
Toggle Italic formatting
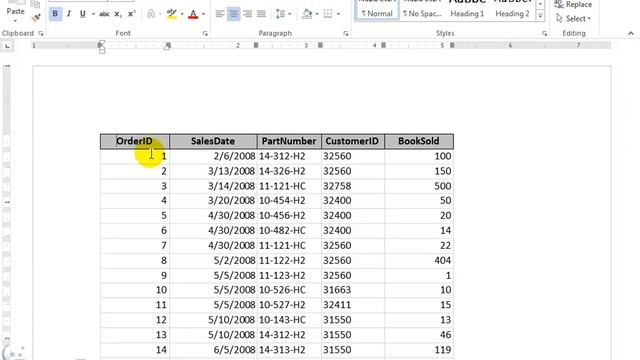69,14
